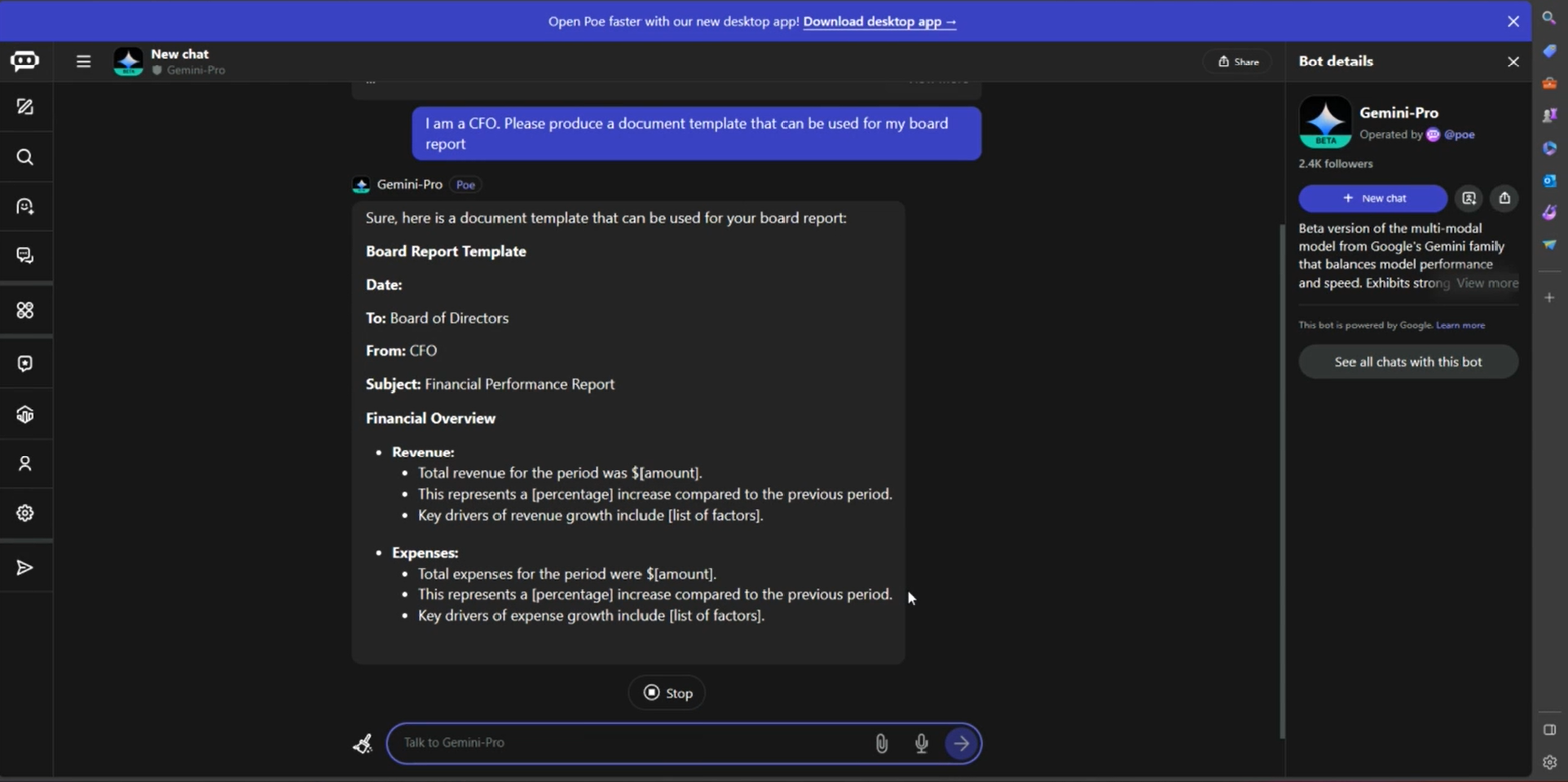Open the sidebar settings gear
The image size is (1568, 782).
click(x=25, y=513)
